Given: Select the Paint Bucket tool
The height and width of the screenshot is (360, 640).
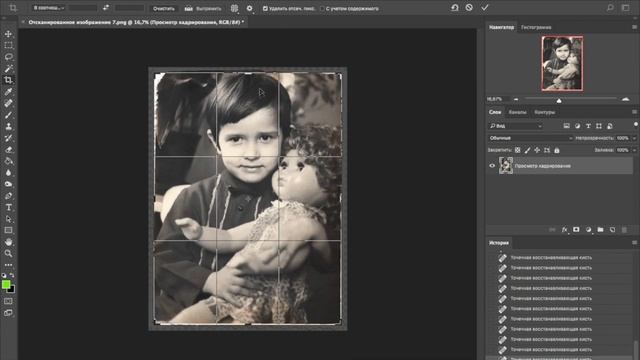Looking at the screenshot, I should tap(8, 161).
